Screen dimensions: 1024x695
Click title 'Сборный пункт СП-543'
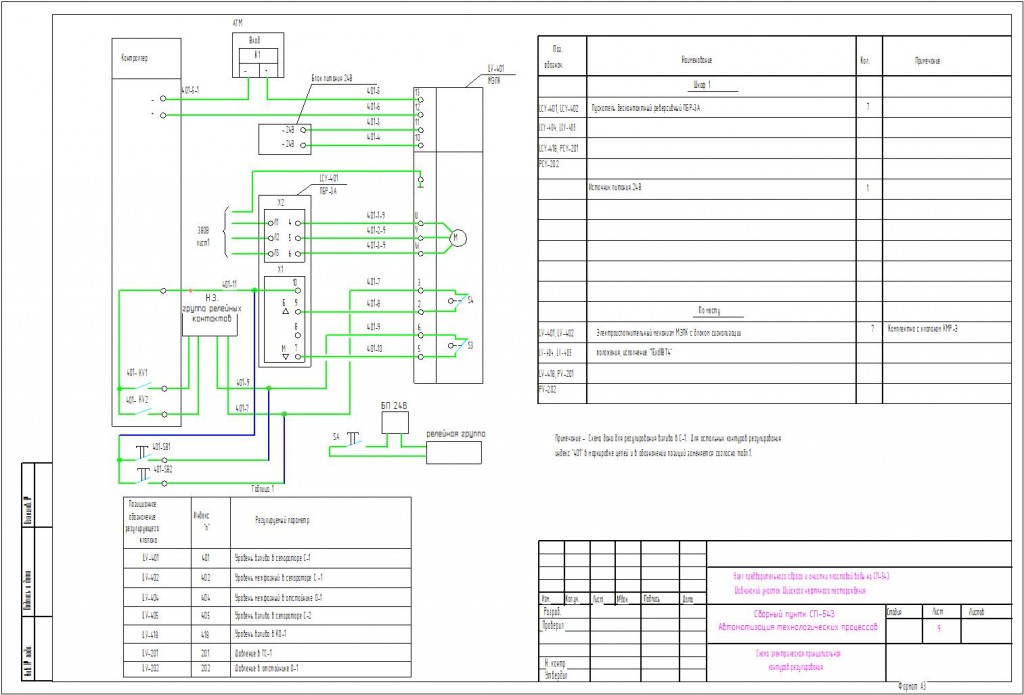coord(793,613)
